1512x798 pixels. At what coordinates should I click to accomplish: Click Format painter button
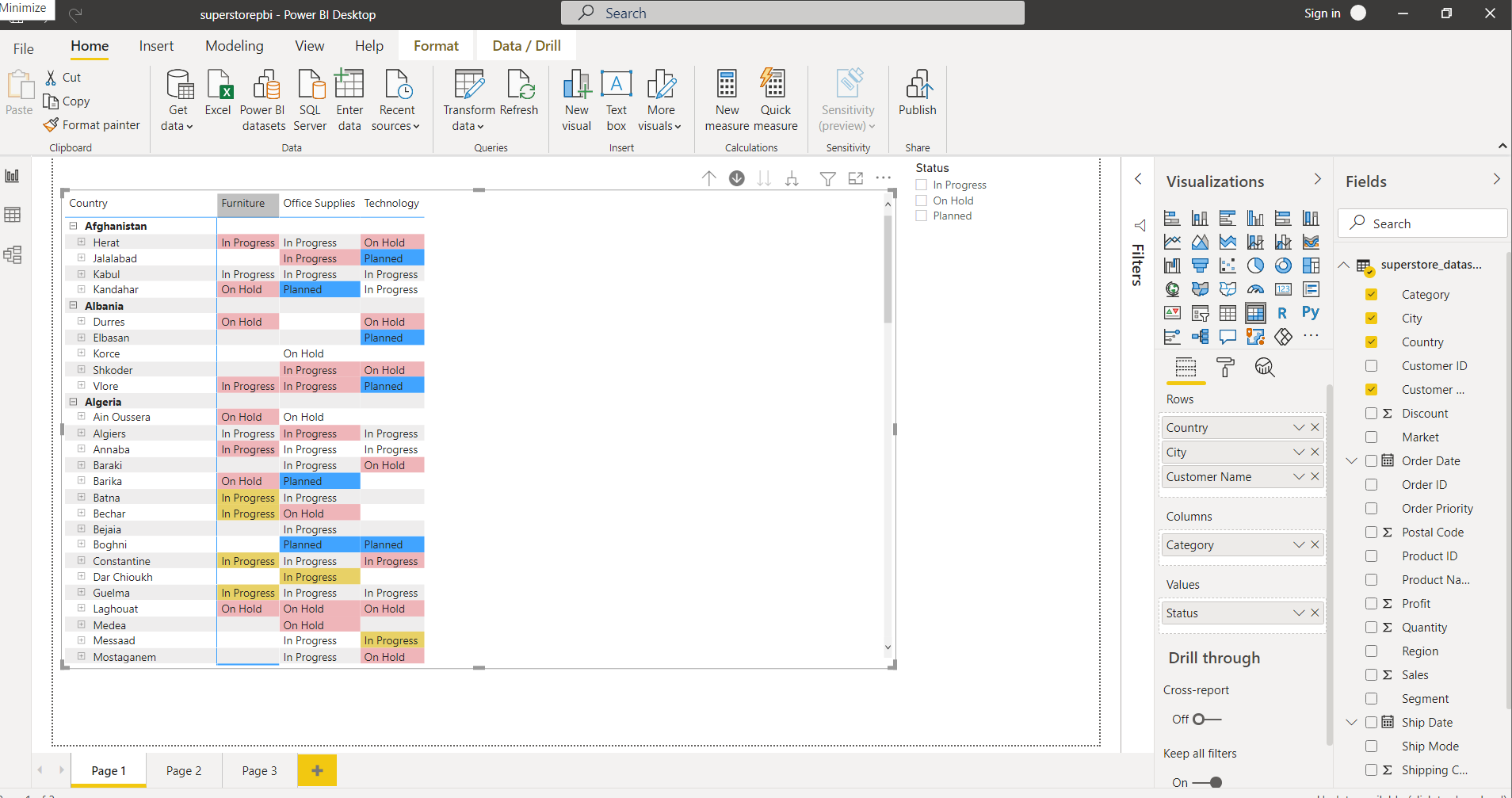click(92, 124)
